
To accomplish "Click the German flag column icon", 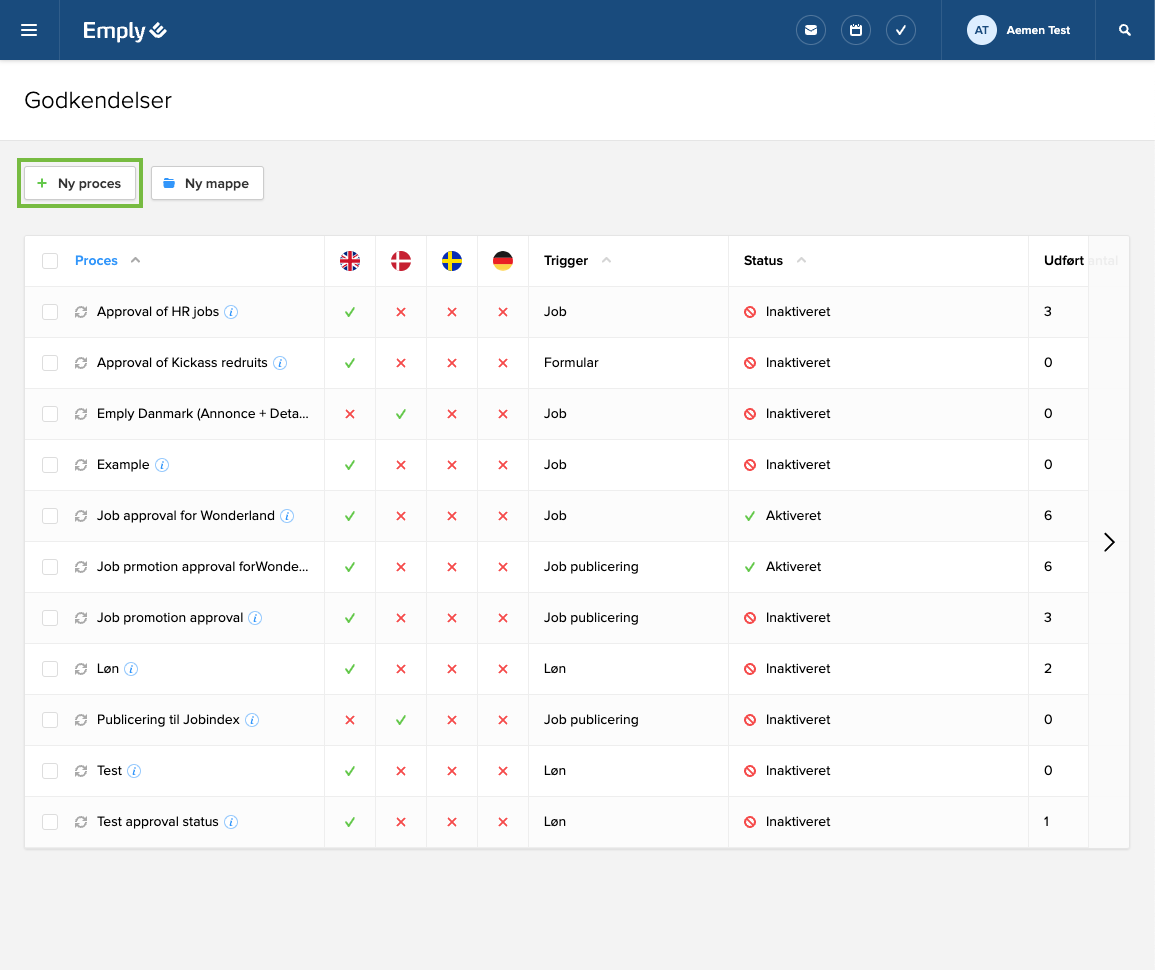I will [503, 261].
